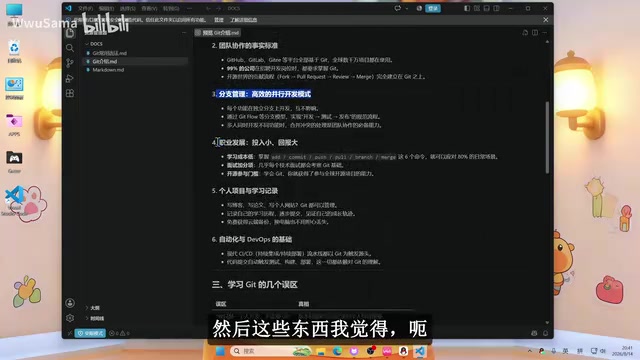Click the Manage link in restricted mode banner
The width and height of the screenshot is (640, 360).
click(x=219, y=20)
